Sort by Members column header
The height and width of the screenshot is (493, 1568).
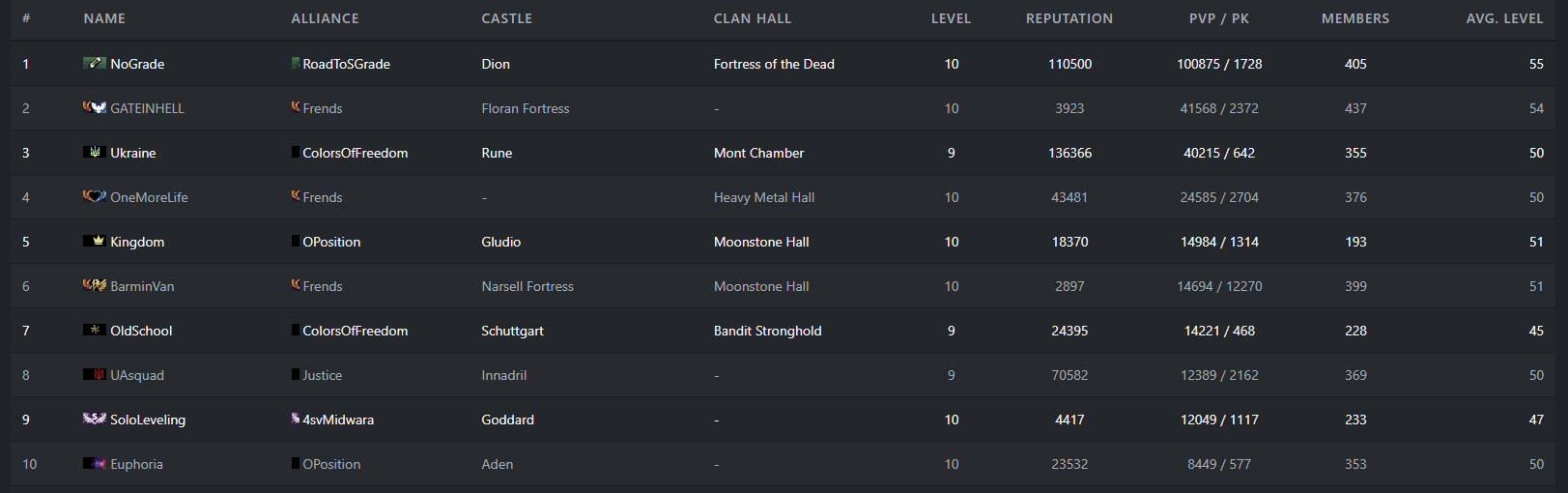[x=1354, y=18]
